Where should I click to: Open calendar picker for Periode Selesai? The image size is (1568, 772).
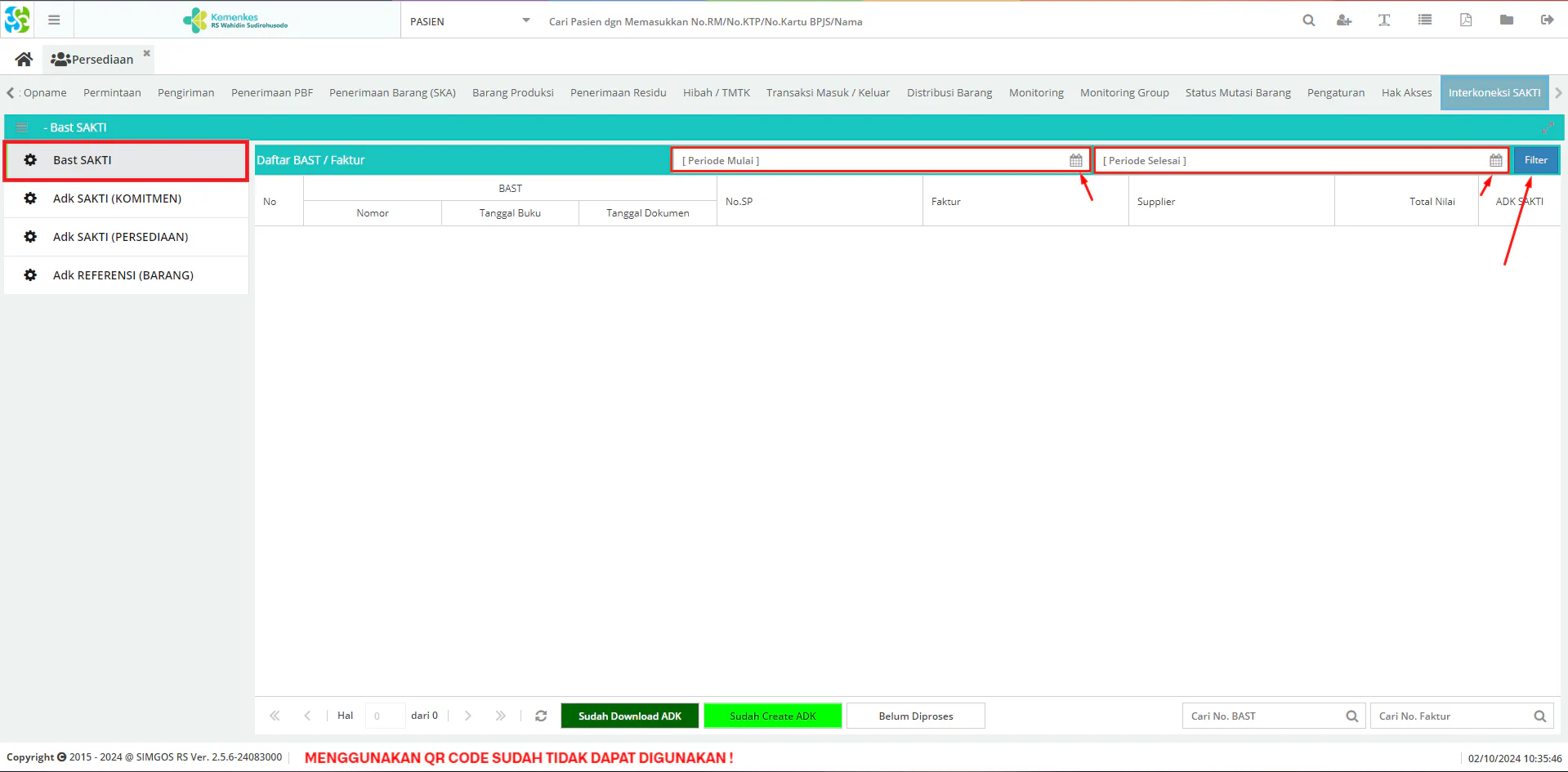tap(1495, 161)
